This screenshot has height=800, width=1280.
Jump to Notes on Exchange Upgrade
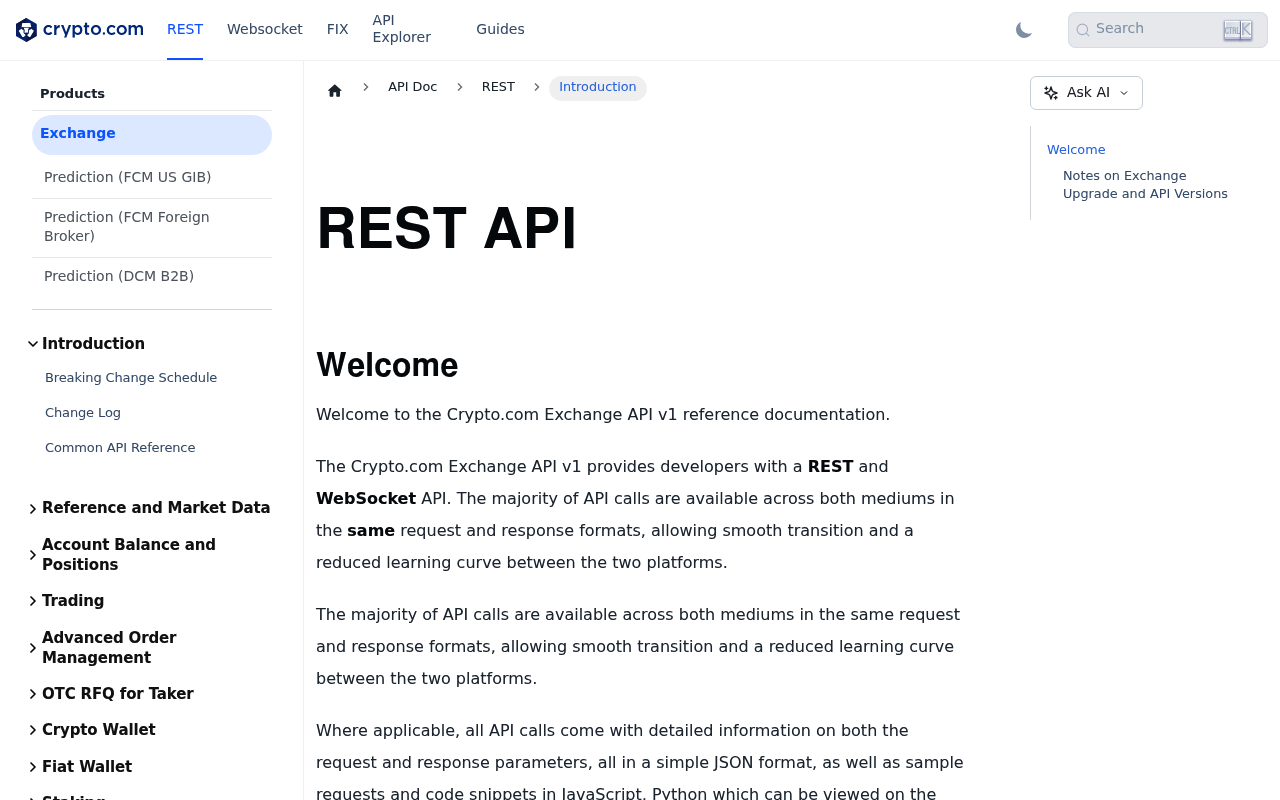tap(1145, 185)
